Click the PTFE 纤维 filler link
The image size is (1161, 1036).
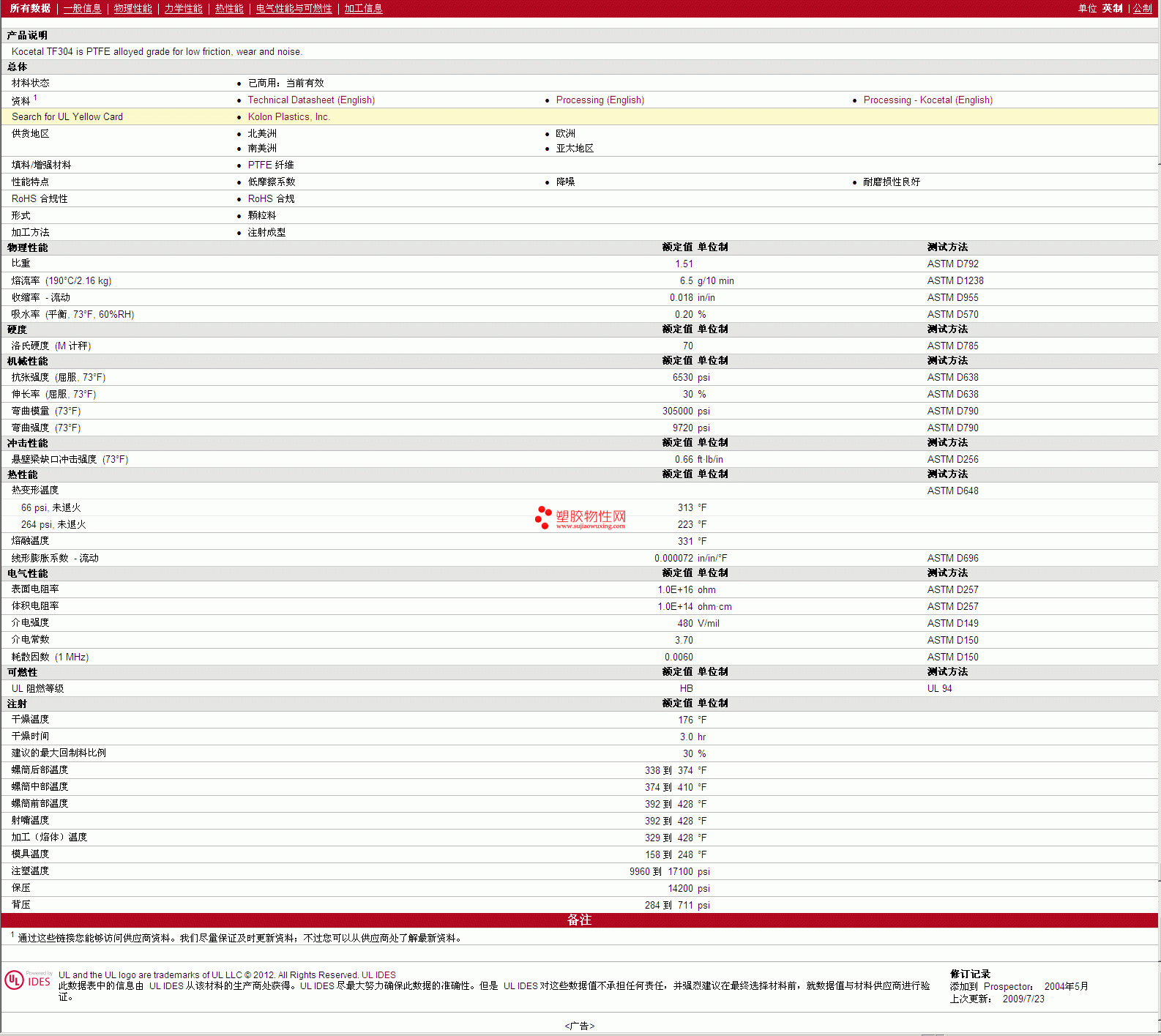coord(270,165)
